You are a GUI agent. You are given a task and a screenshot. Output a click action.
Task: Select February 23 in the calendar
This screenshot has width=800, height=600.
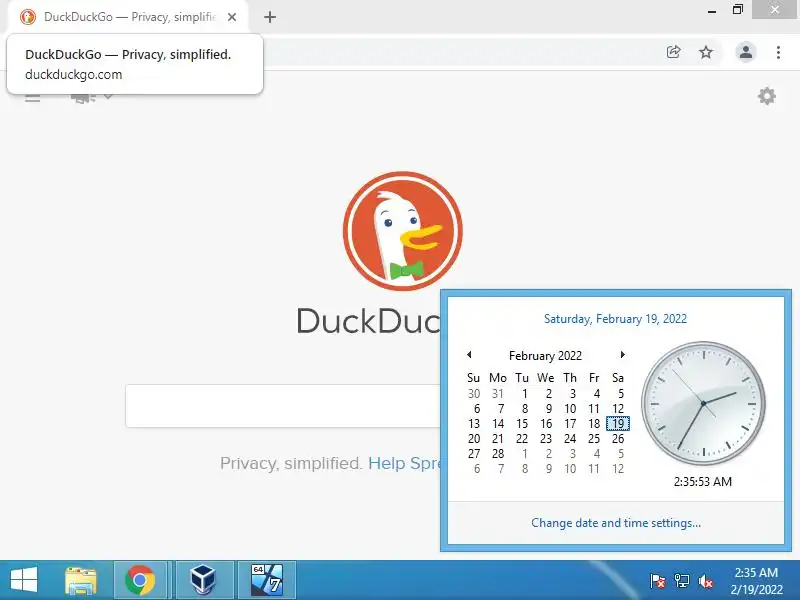coord(546,439)
